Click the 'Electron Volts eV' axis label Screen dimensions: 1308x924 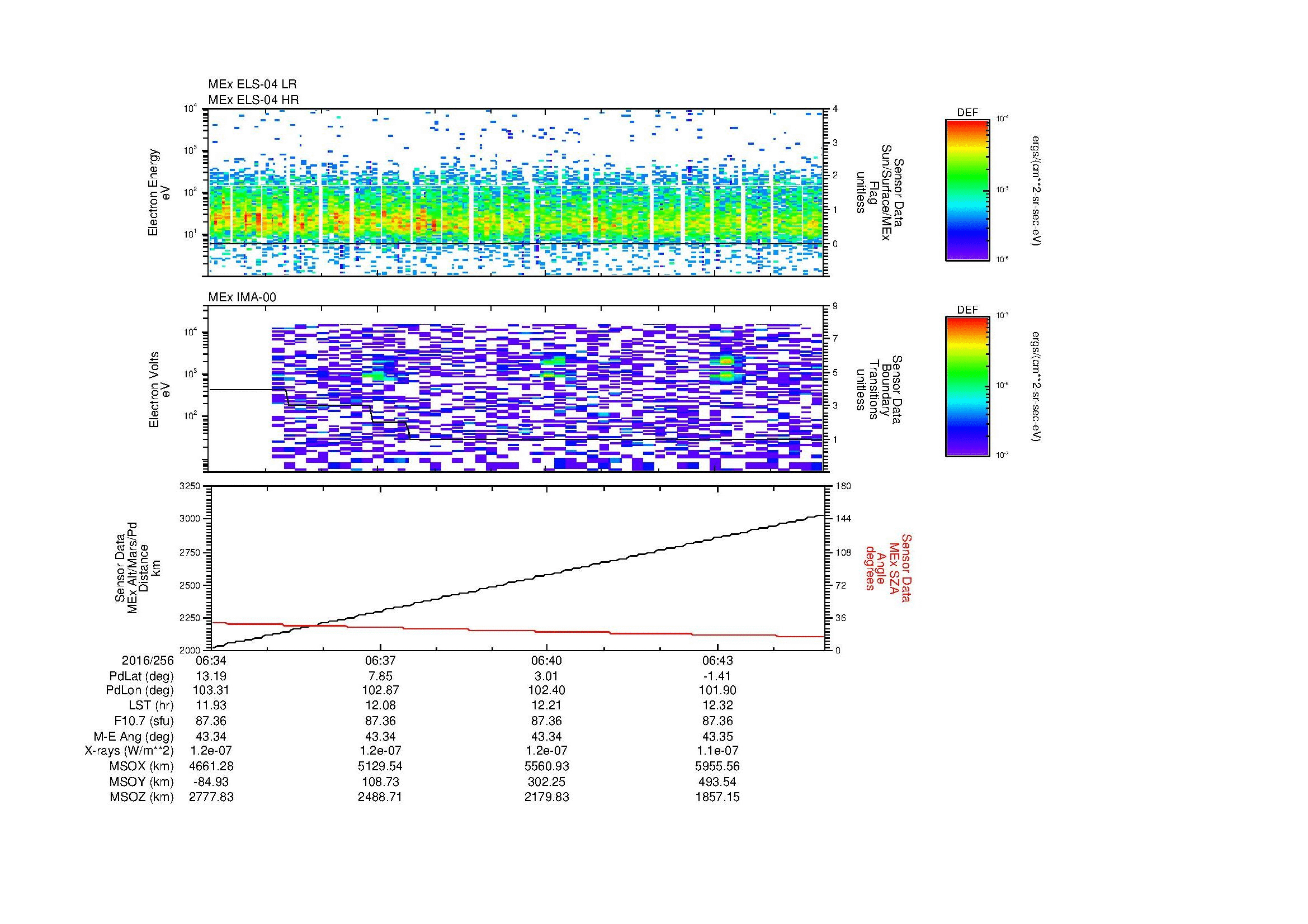[x=159, y=390]
